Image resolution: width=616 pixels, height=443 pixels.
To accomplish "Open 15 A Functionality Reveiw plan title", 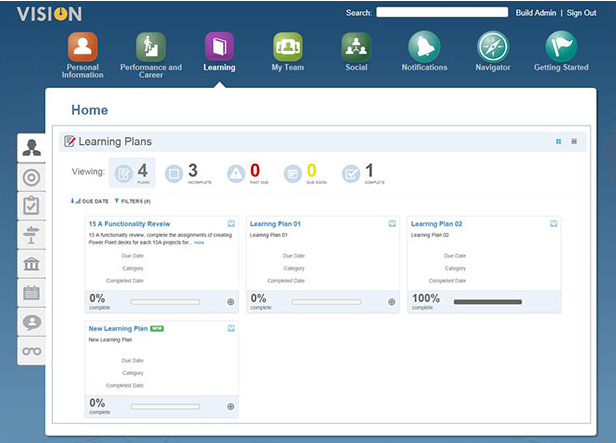I will [x=129, y=224].
